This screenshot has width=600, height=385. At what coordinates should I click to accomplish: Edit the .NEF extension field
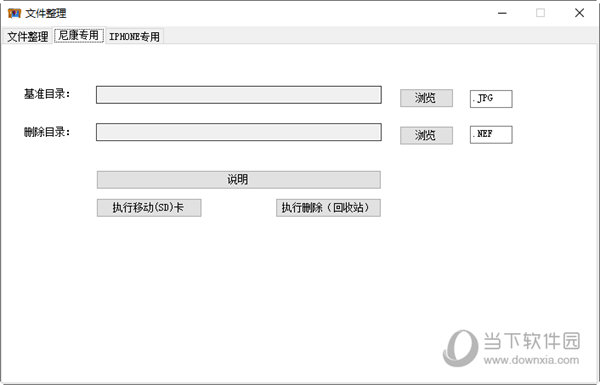[491, 135]
